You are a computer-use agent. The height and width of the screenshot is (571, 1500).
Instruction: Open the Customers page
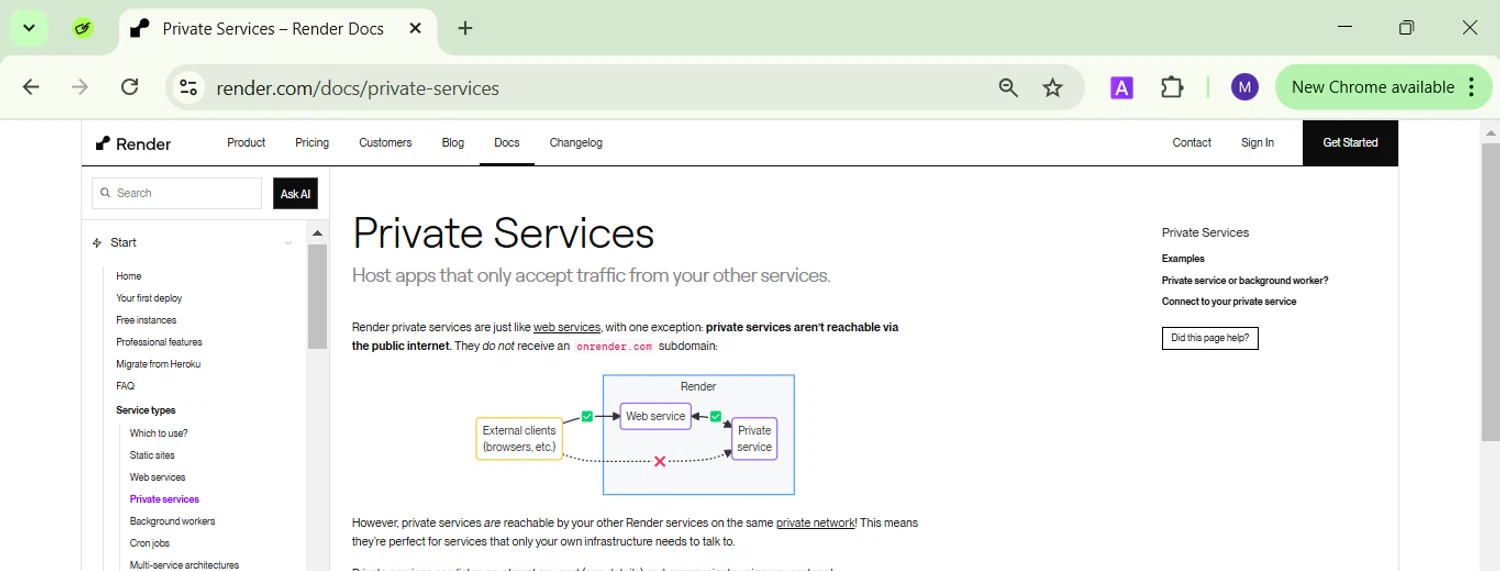pyautogui.click(x=385, y=143)
